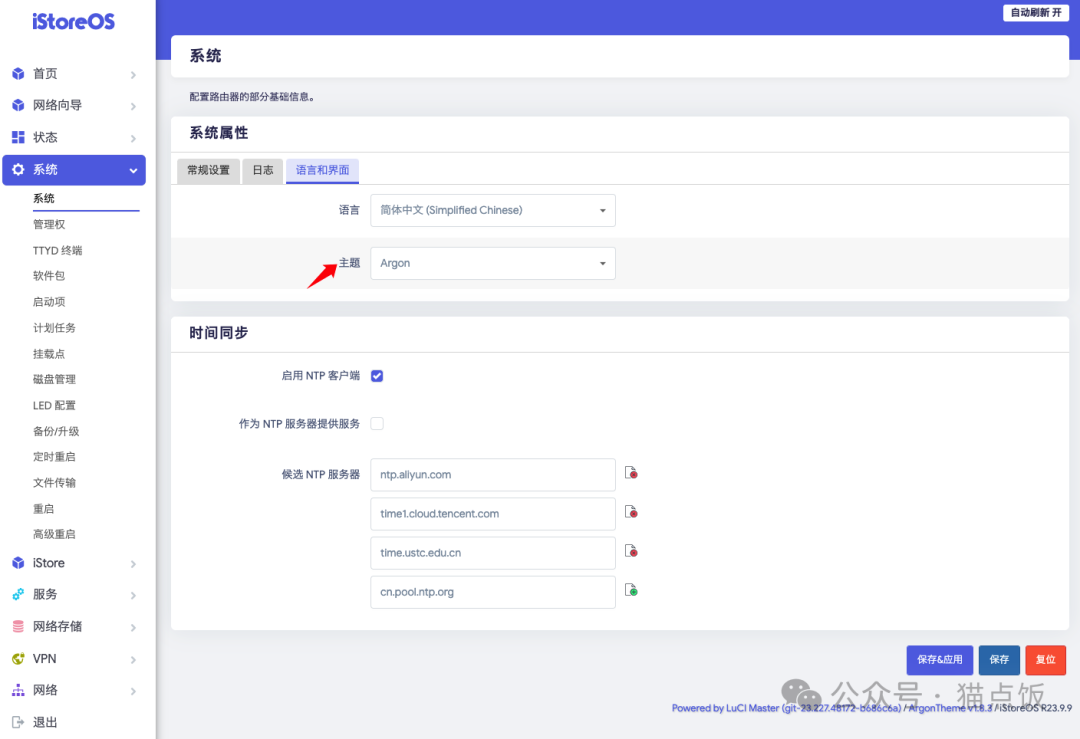This screenshot has height=739, width=1080.
Task: Enable 作为 NTP 服务器提供服务 checkbox
Action: [x=377, y=423]
